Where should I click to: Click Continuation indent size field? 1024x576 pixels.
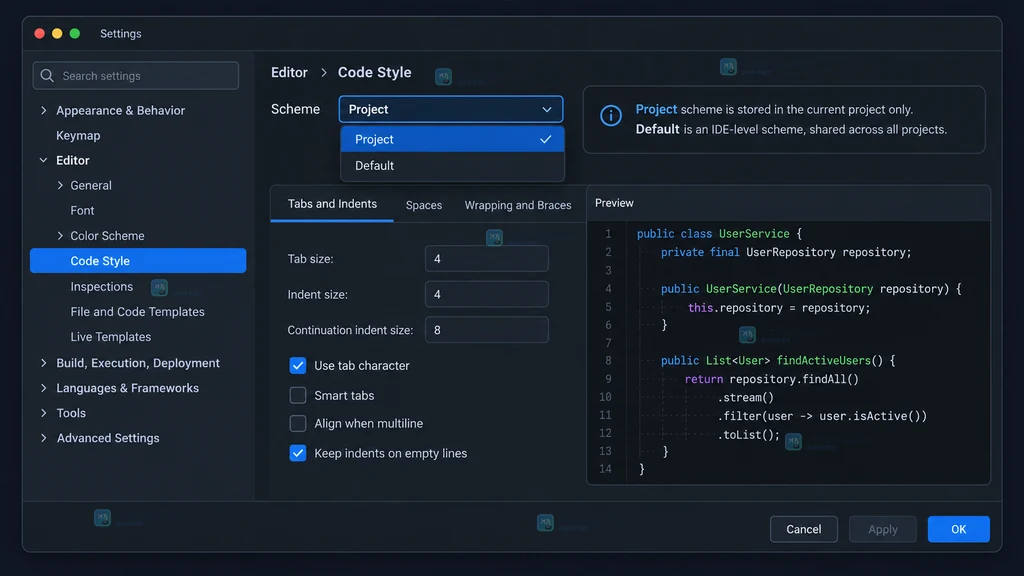[487, 330]
